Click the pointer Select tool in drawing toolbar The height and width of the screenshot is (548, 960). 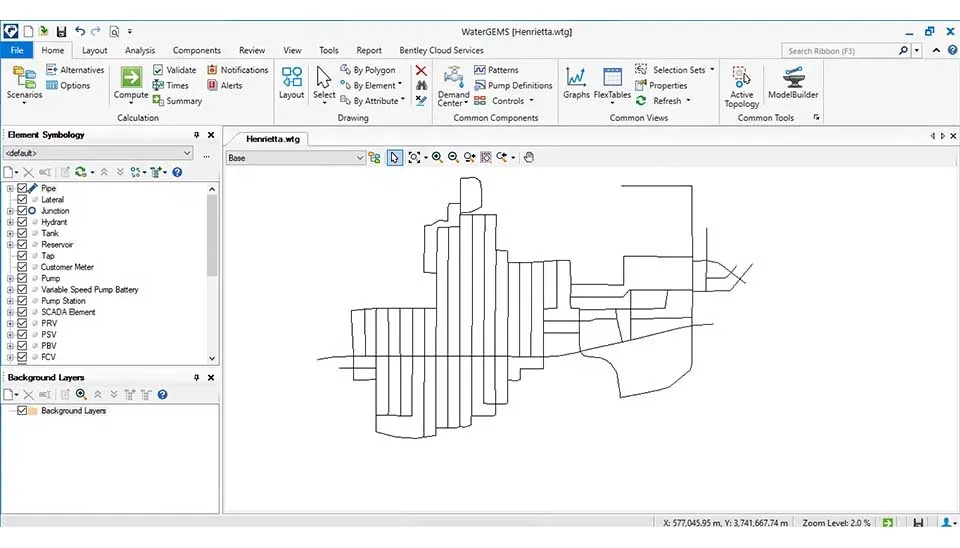(x=394, y=157)
